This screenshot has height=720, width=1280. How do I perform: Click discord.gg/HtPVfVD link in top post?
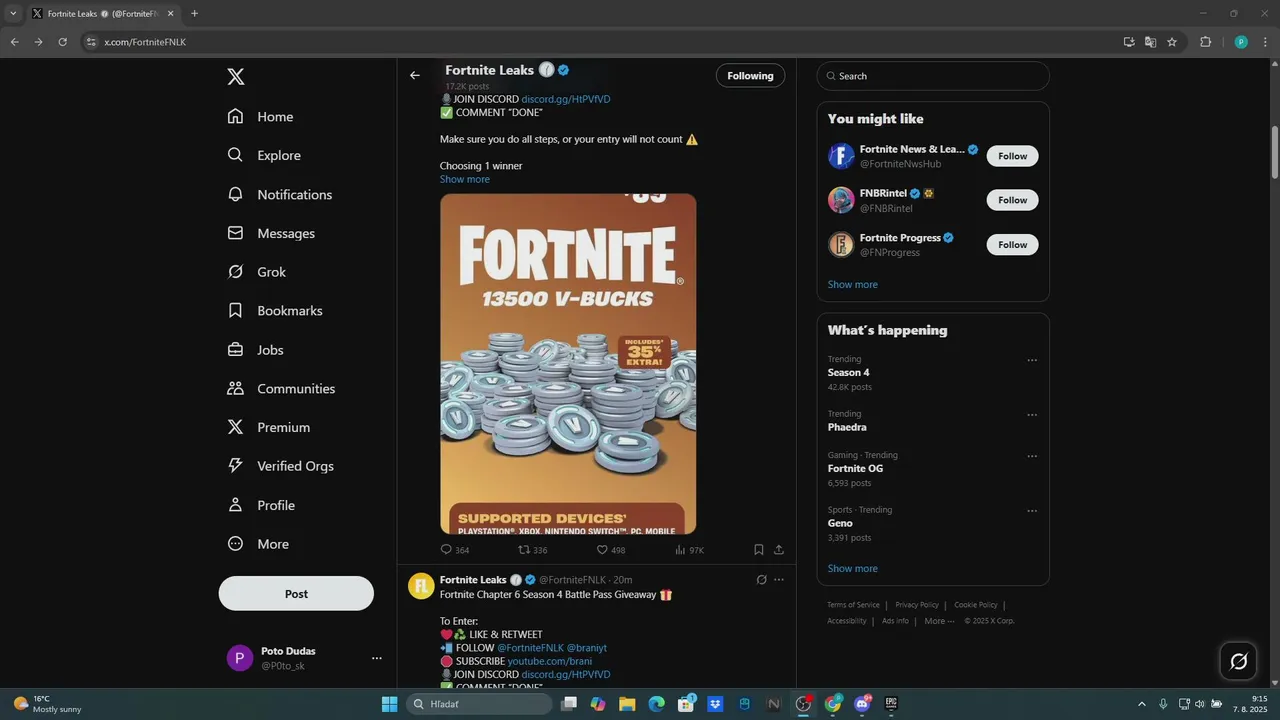pyautogui.click(x=565, y=100)
